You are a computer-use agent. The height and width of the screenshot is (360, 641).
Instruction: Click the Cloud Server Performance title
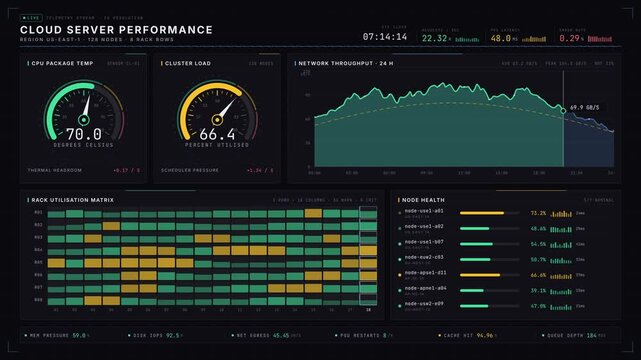[117, 30]
